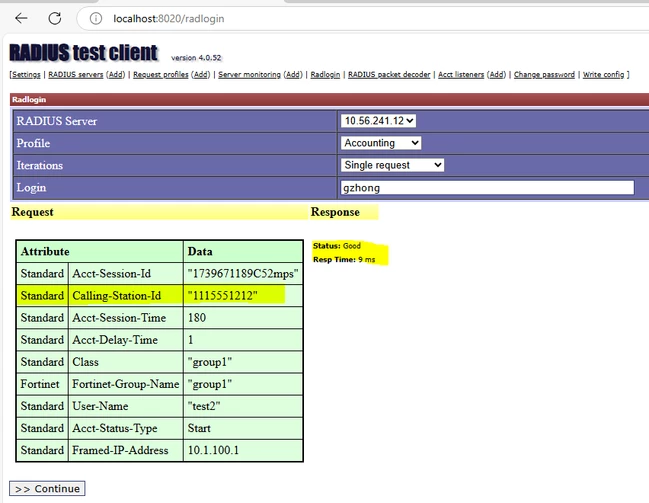Add a request profile via (Add) link
Image resolution: width=649 pixels, height=503 pixels.
201,75
